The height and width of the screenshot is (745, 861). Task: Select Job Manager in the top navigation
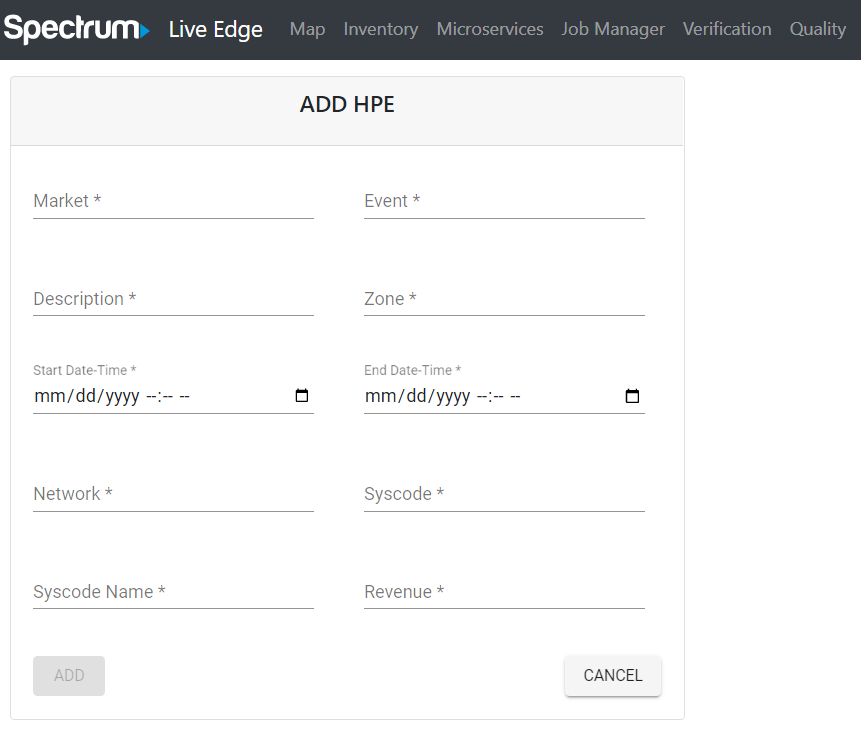(613, 29)
